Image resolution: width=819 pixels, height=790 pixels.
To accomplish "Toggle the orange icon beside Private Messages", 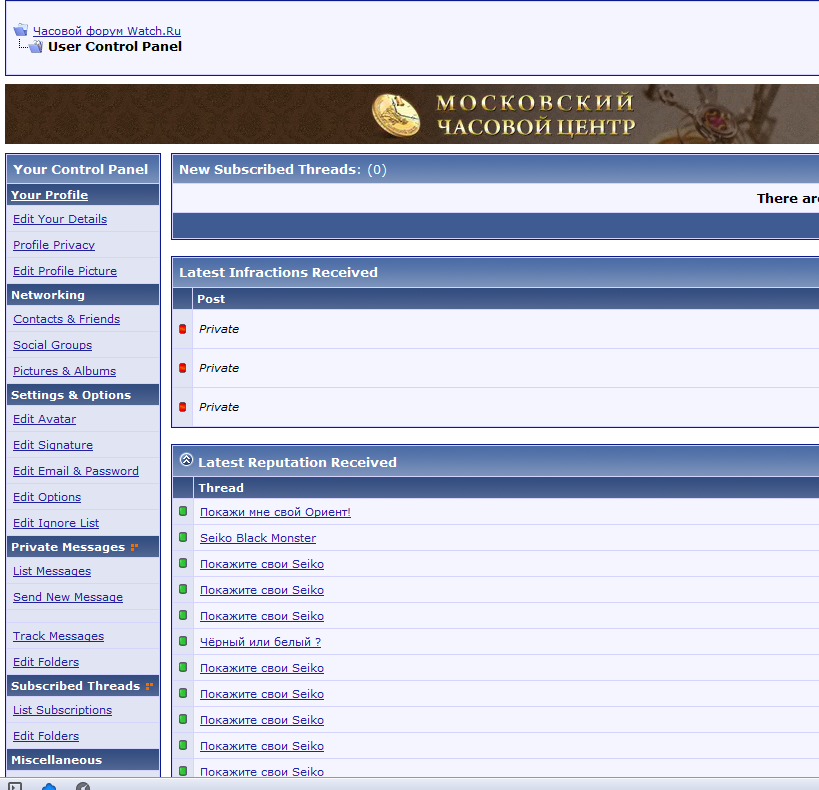I will (x=134, y=547).
